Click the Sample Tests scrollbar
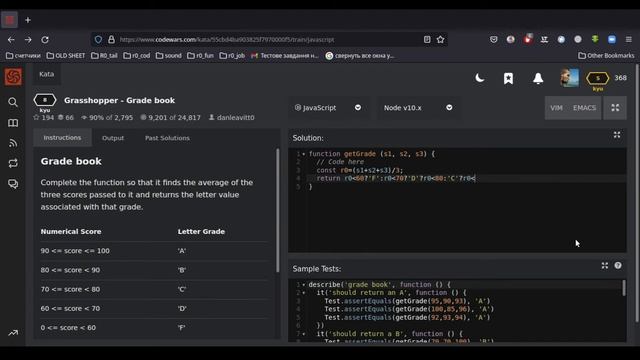The image size is (640, 360). click(624, 288)
